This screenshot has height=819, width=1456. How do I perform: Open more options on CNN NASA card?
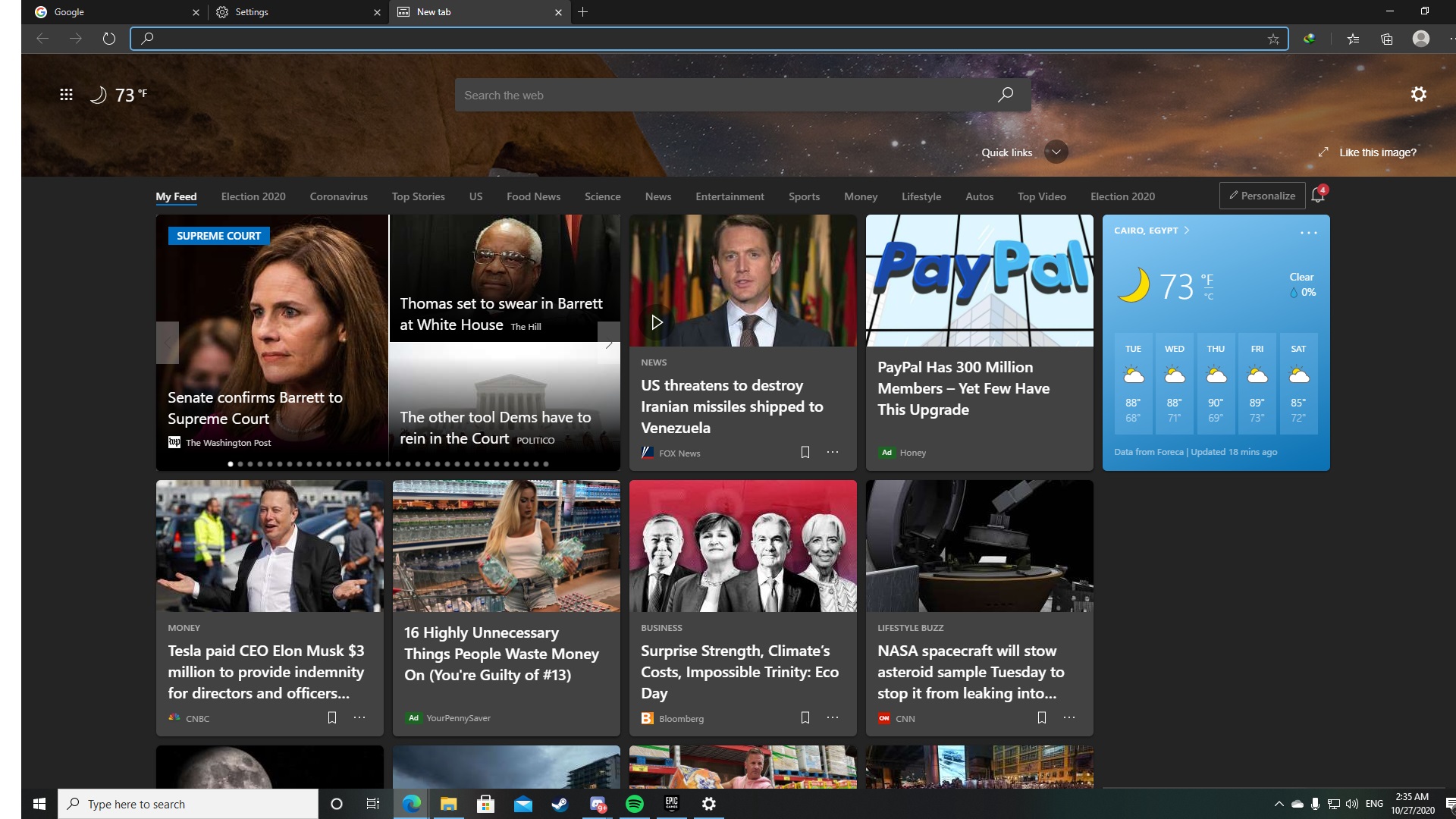coord(1069,717)
